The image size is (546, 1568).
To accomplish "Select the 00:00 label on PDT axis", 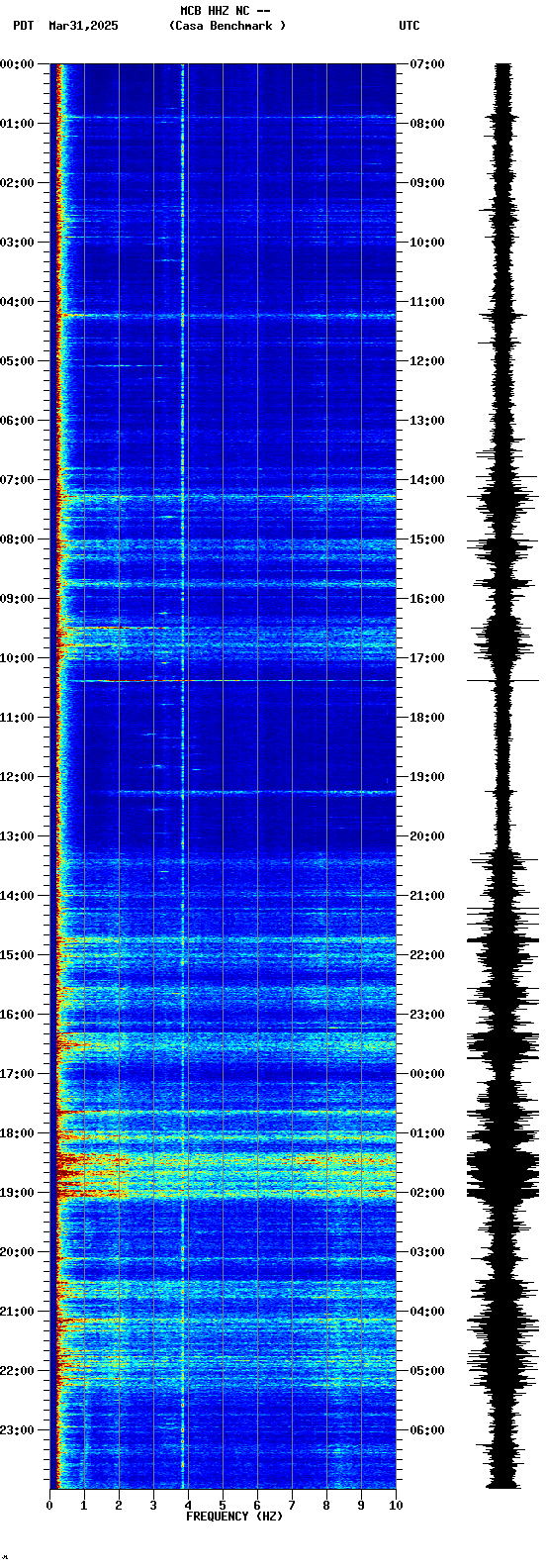I will (x=17, y=64).
